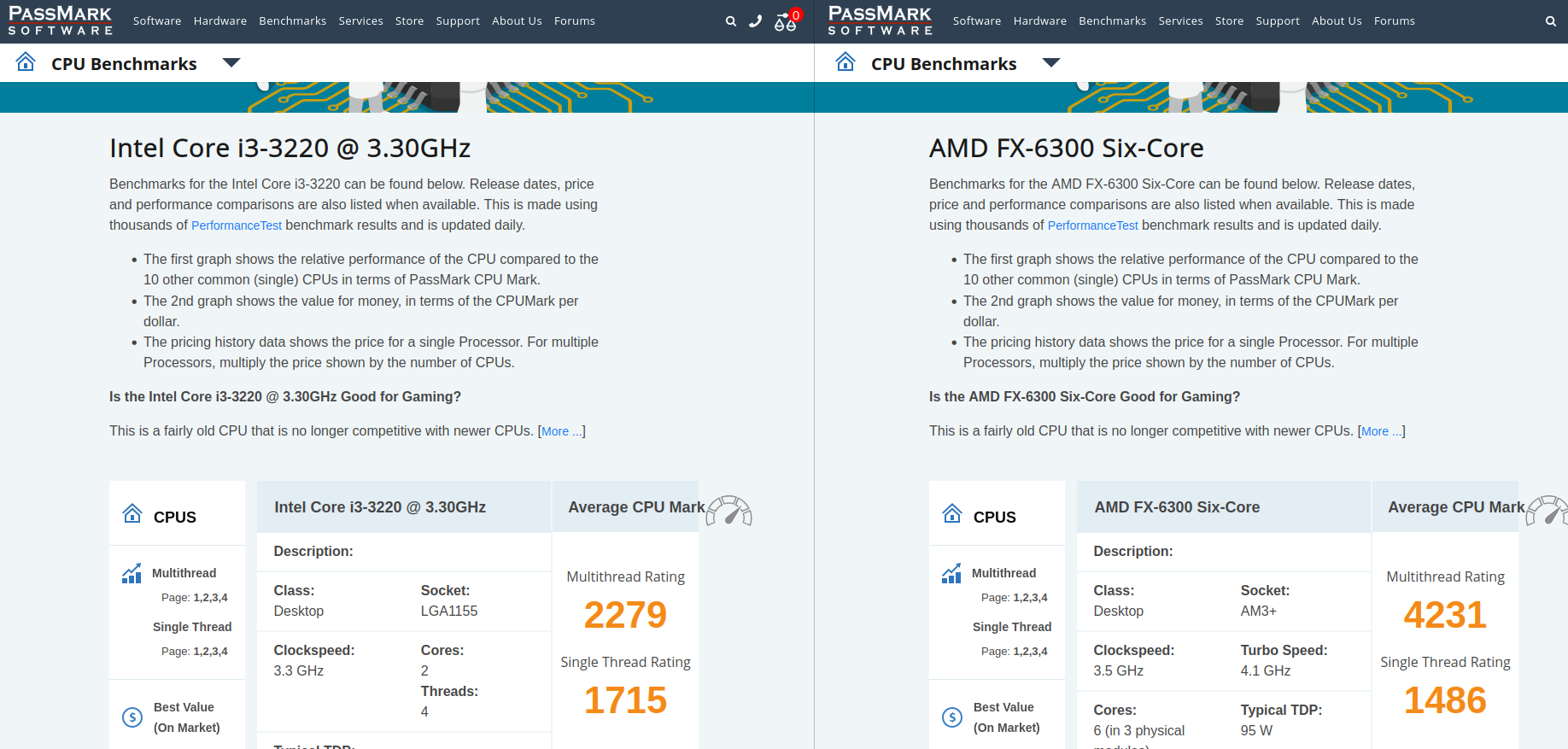Screen dimensions: 1568x749
Task: Expand the CPU Benchmarks dropdown arrow on the AMD page
Action: tap(1050, 62)
